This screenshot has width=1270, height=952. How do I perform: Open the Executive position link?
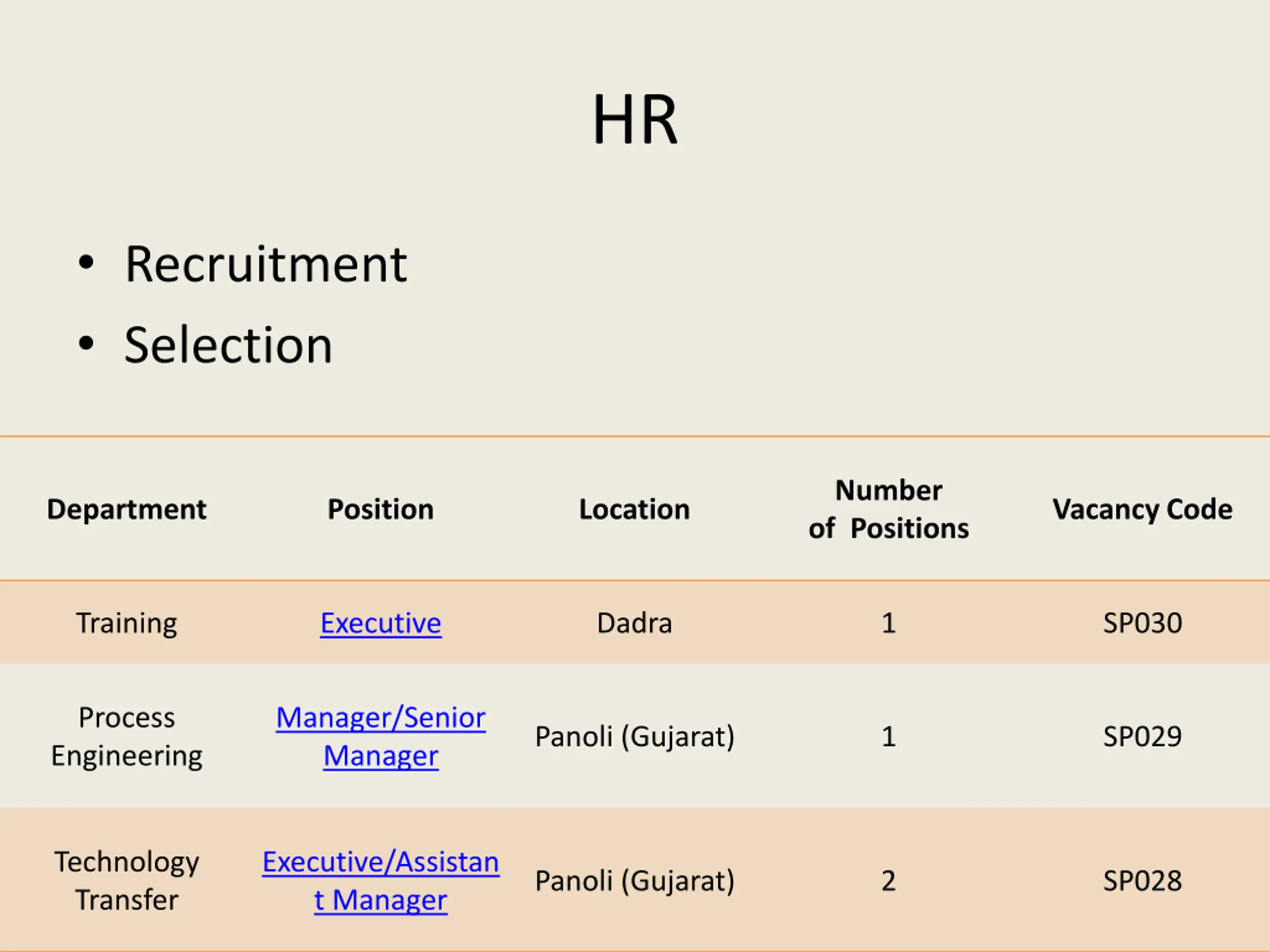coord(381,623)
